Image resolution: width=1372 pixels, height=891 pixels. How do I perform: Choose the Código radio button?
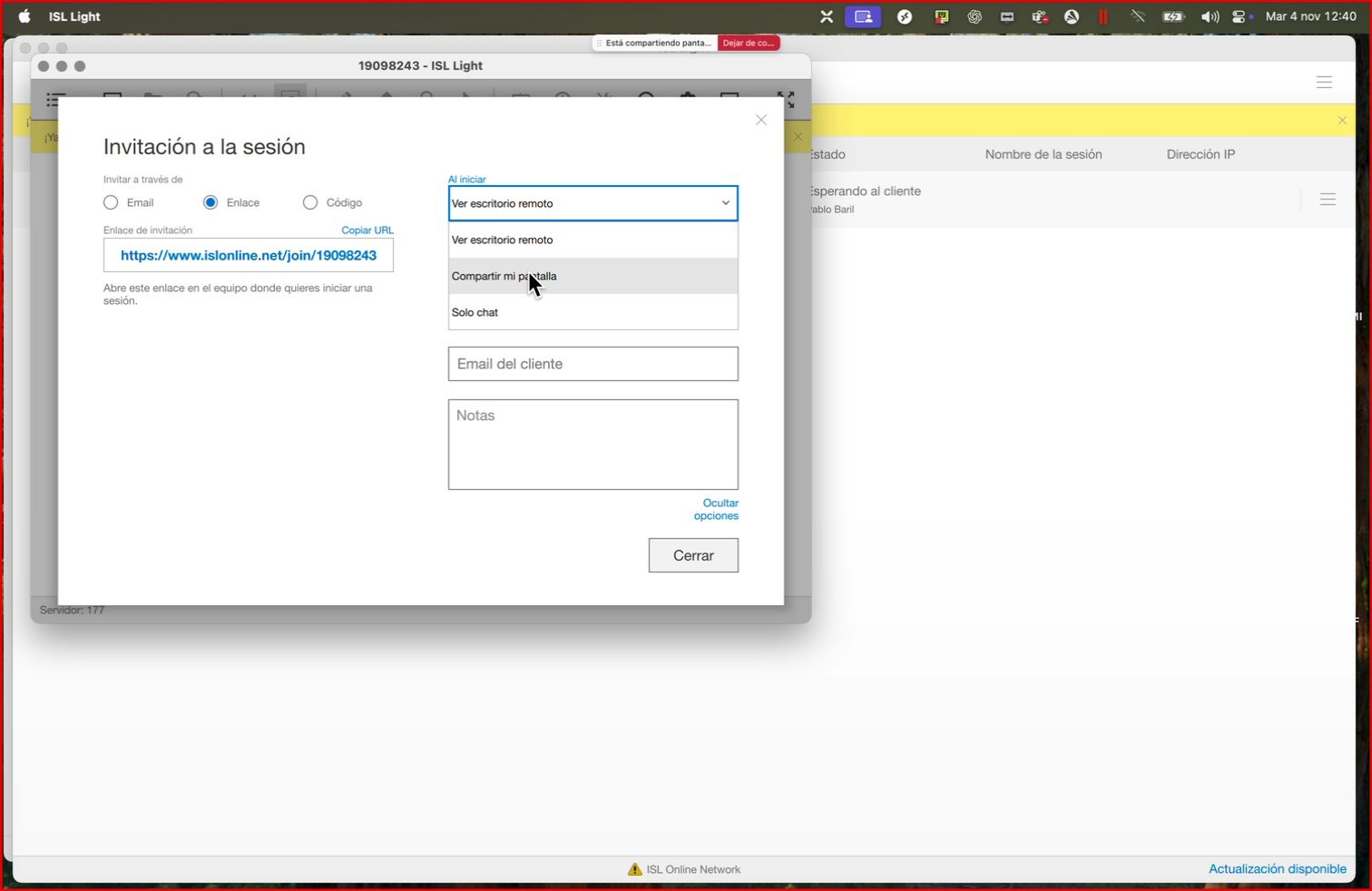[310, 202]
